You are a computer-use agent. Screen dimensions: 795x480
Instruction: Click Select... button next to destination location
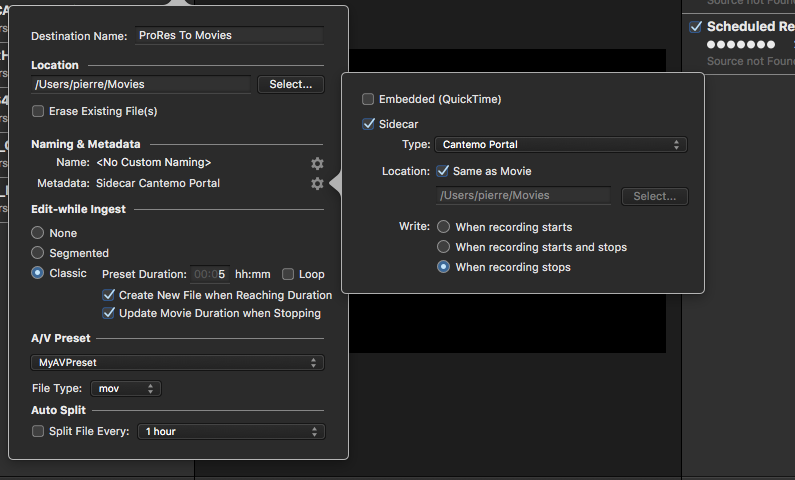tap(291, 85)
